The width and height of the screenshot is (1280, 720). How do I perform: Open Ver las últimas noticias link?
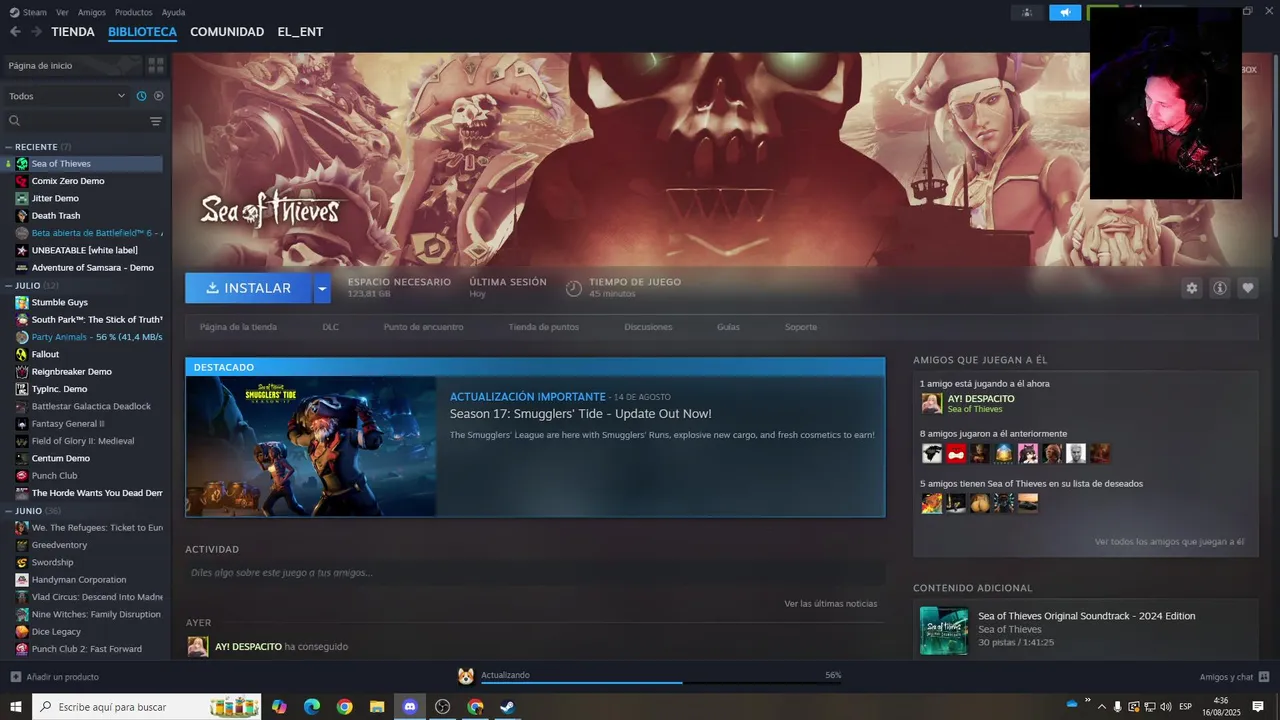[830, 604]
